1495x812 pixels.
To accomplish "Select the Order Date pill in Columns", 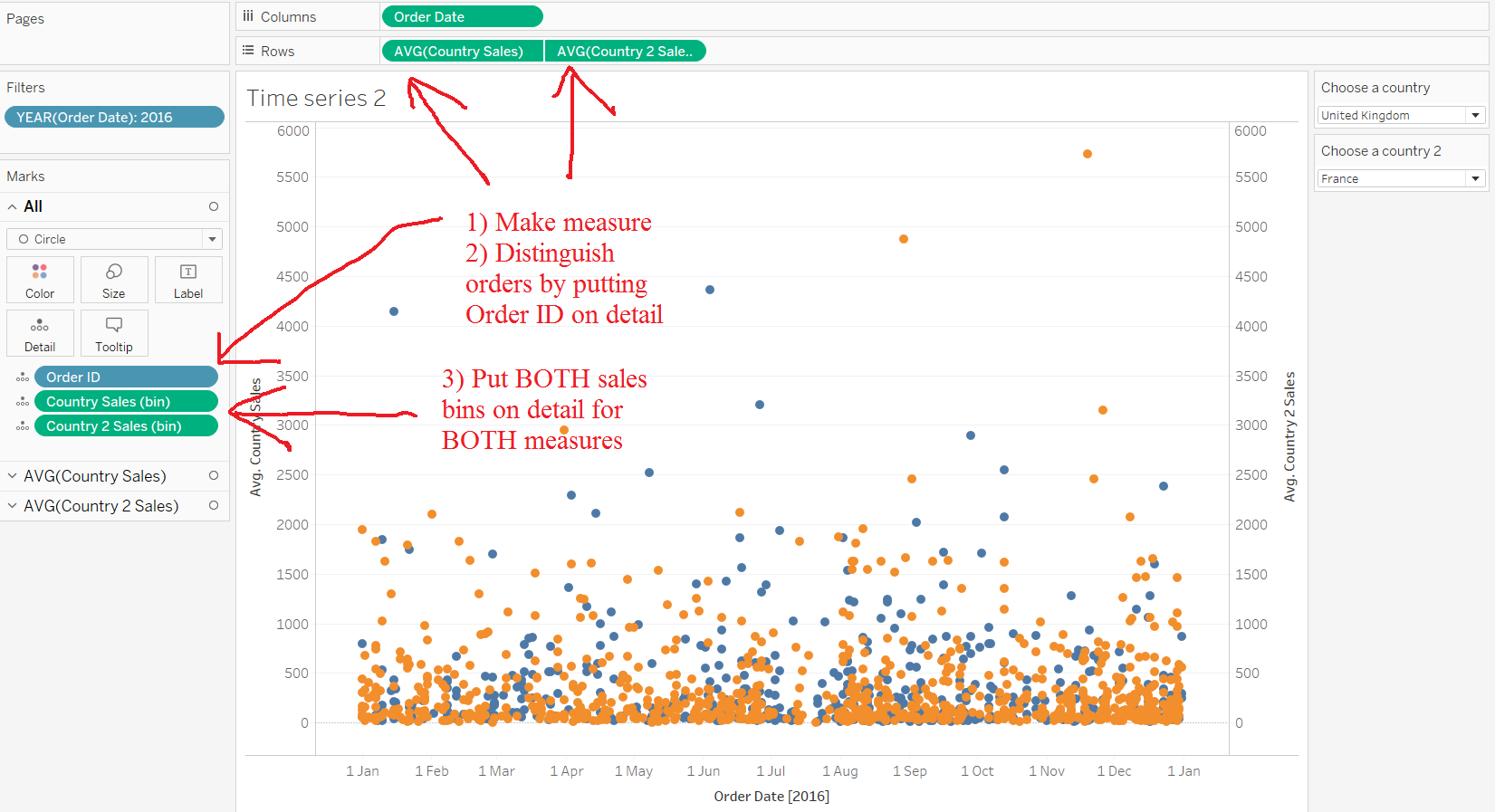I will (x=462, y=16).
